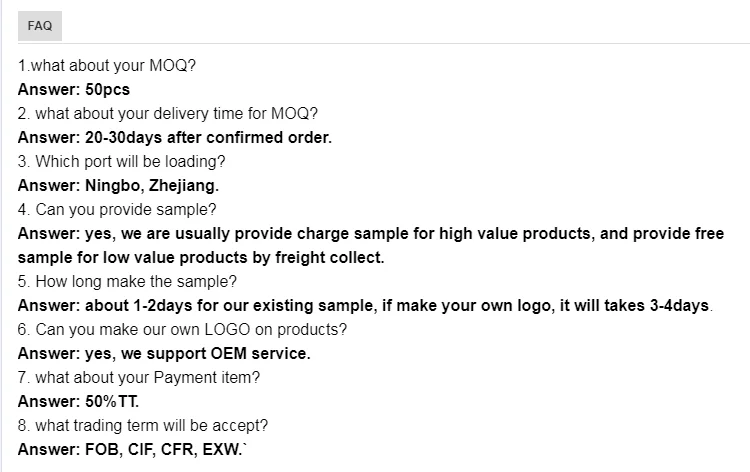Click the question about delivery time for MOQ
750x472 pixels.
[168, 114]
